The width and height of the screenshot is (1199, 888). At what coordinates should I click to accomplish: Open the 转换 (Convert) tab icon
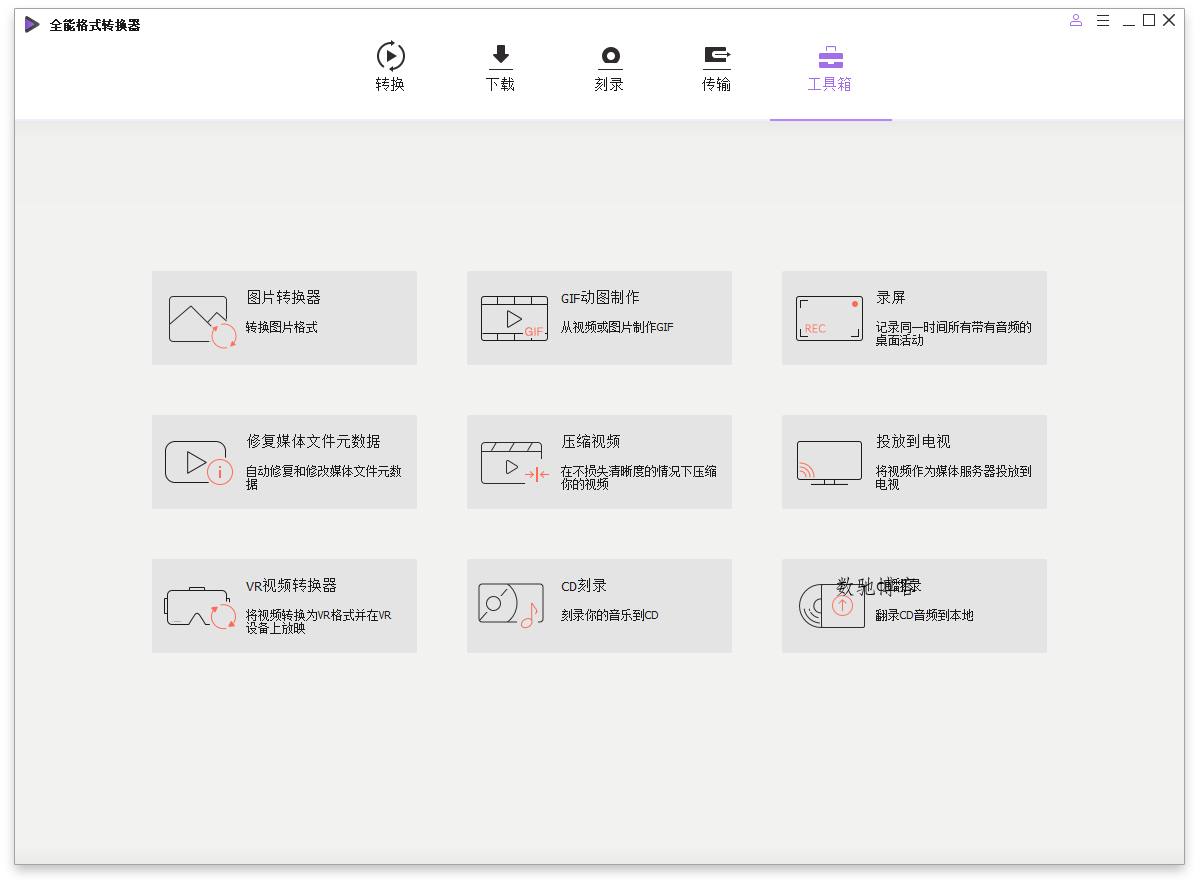coord(390,56)
